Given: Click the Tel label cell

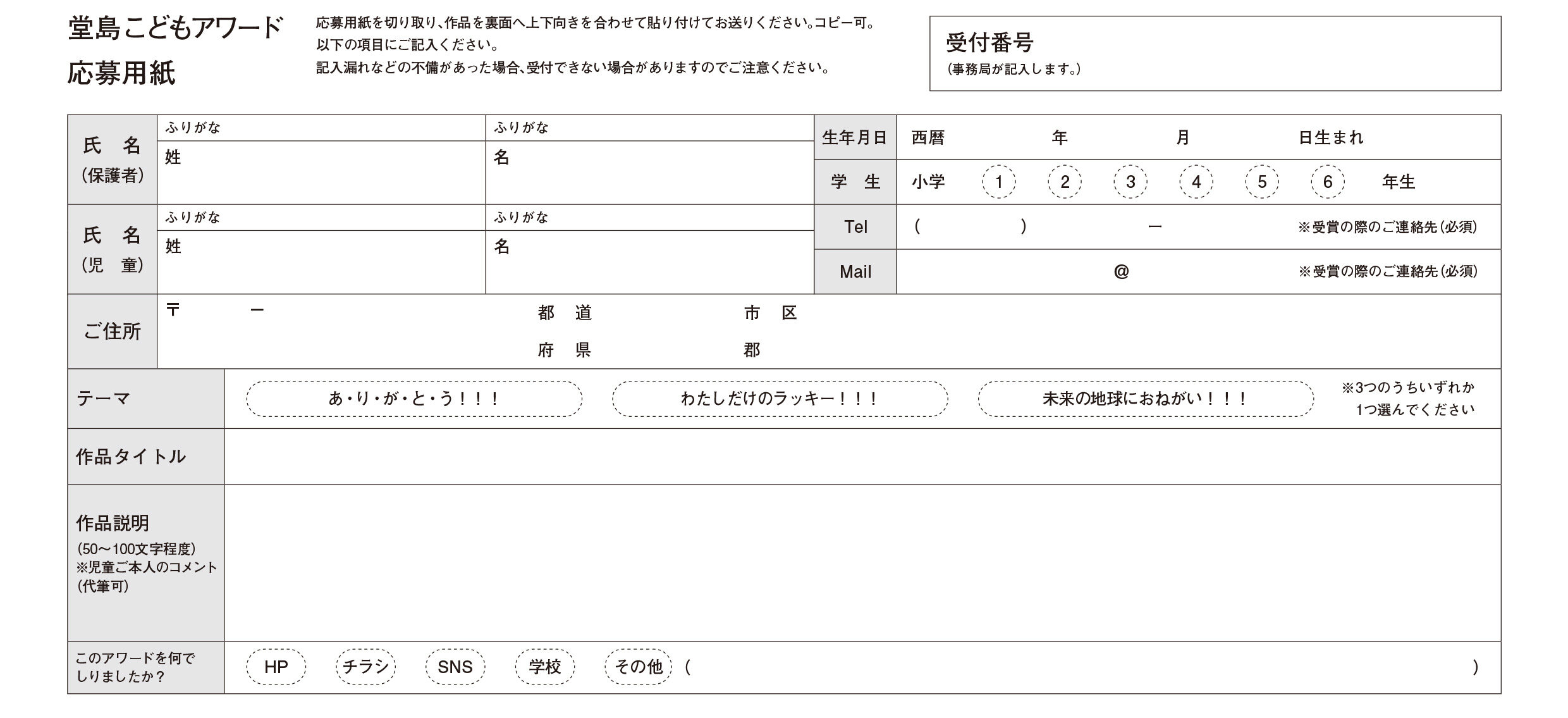Looking at the screenshot, I should coord(855,226).
